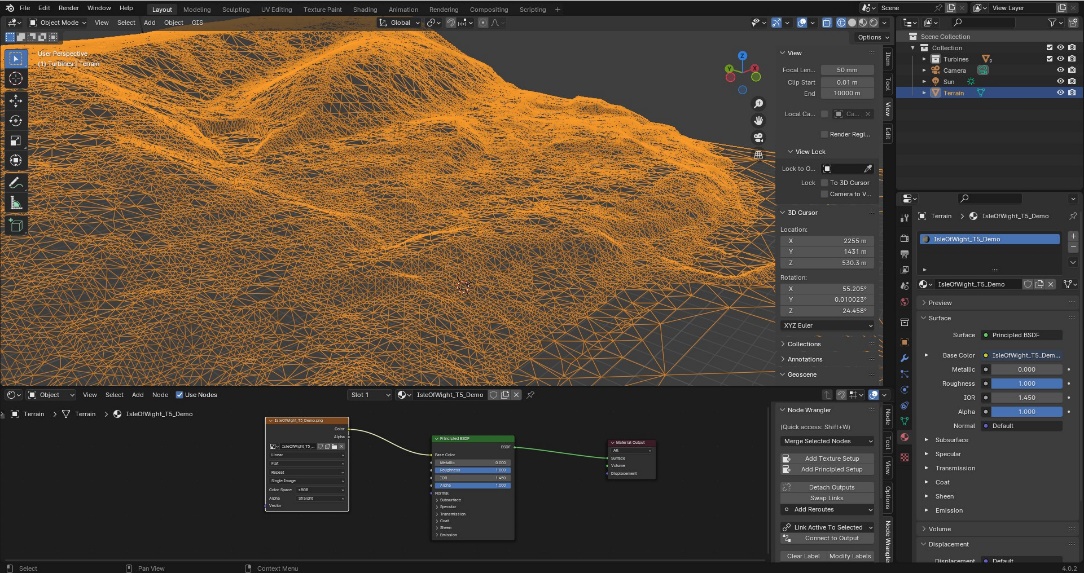Image resolution: width=1084 pixels, height=573 pixels.
Task: Open viewport Options button
Action: (872, 37)
